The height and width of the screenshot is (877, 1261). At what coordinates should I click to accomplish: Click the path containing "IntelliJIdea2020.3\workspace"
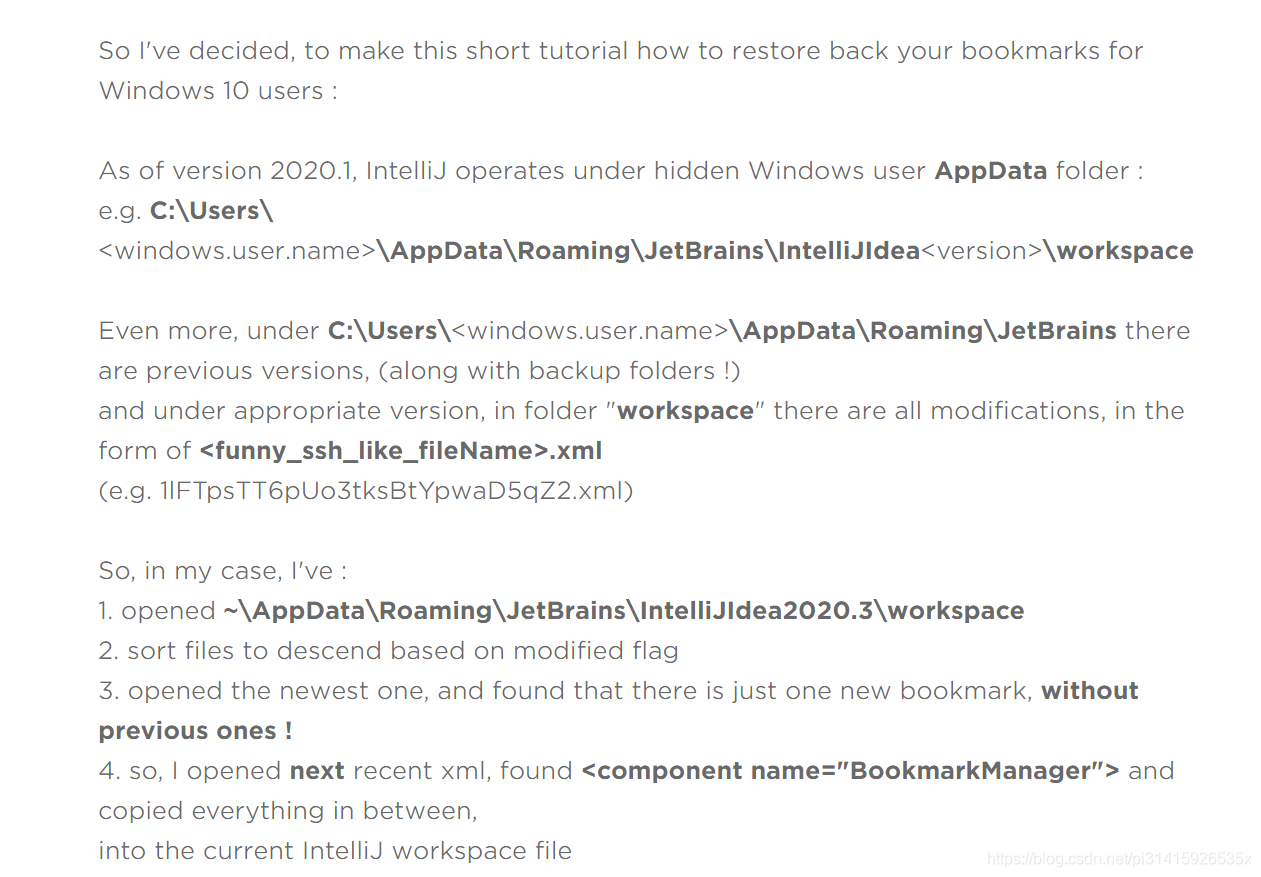[624, 611]
